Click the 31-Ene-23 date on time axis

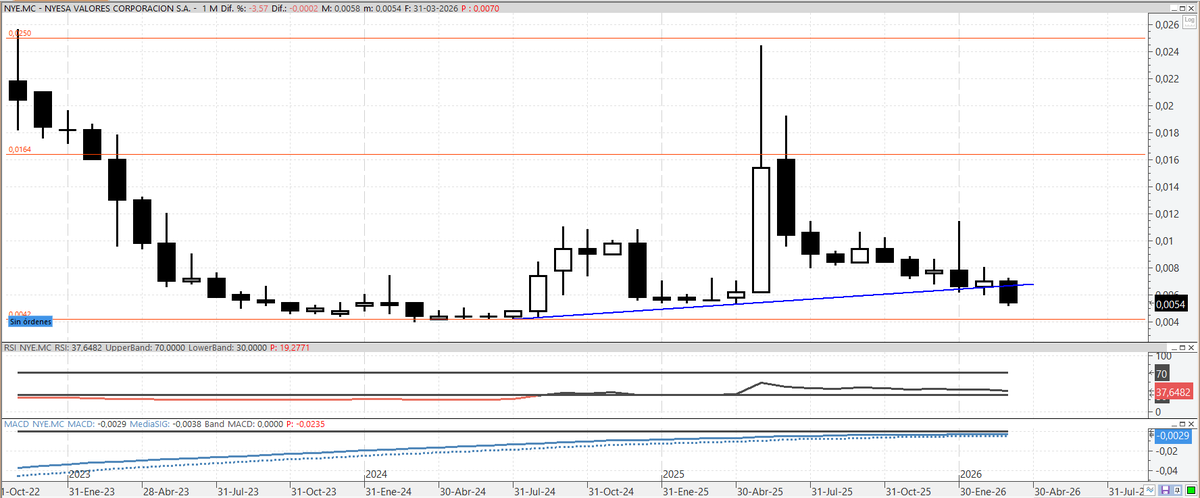[x=91, y=491]
